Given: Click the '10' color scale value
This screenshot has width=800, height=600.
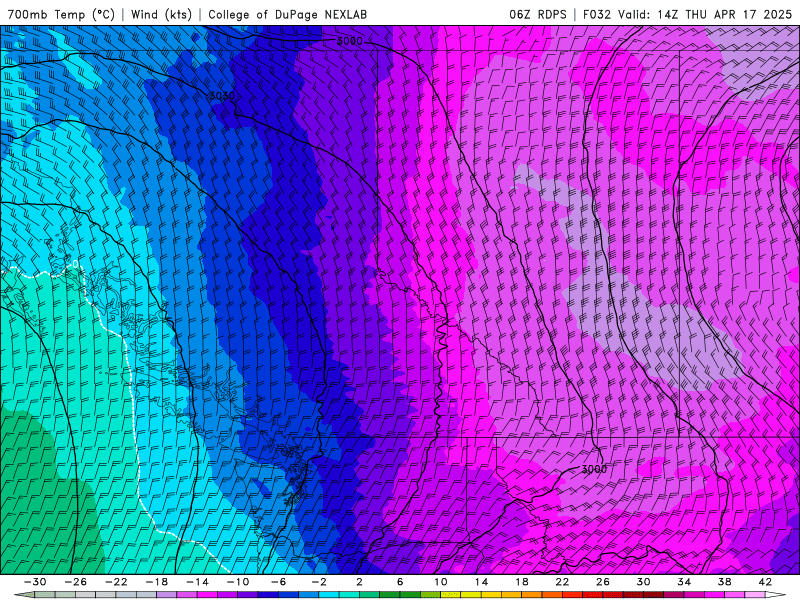Looking at the screenshot, I should (x=441, y=582).
